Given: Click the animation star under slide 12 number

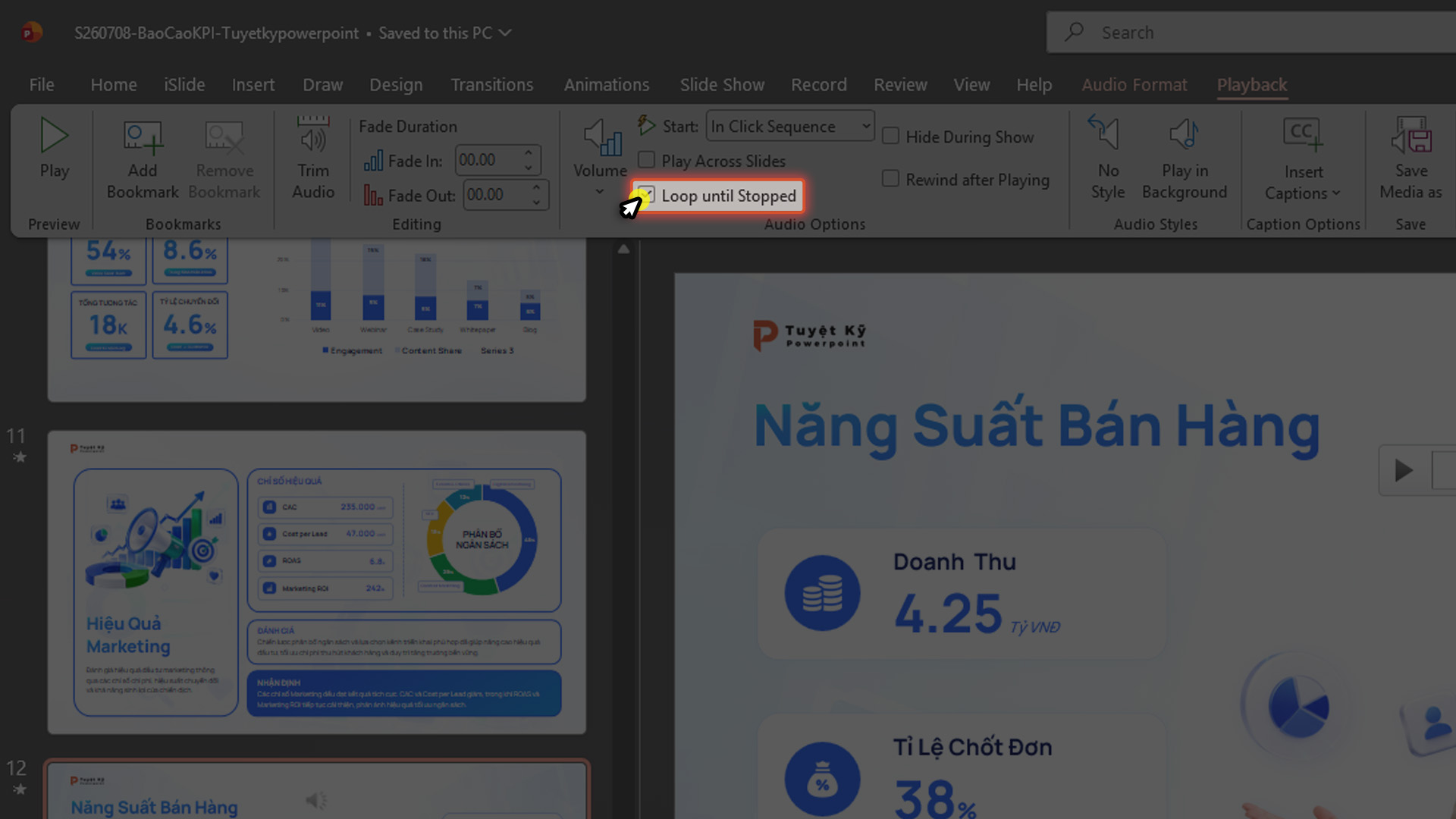Looking at the screenshot, I should tap(20, 789).
